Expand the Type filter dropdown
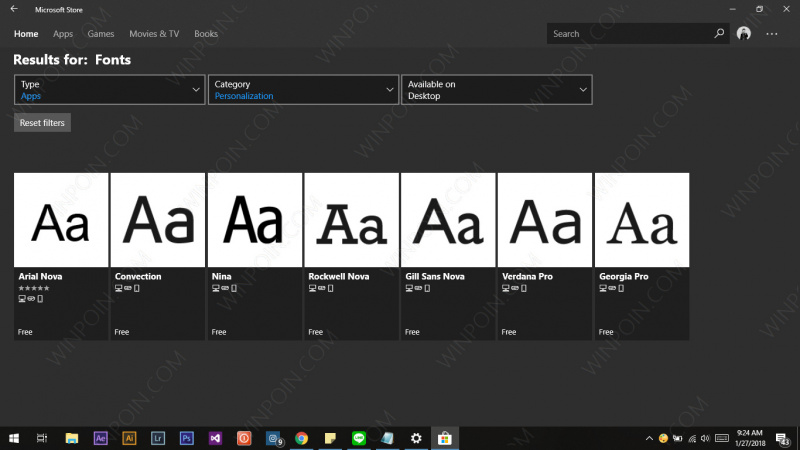 click(x=110, y=90)
